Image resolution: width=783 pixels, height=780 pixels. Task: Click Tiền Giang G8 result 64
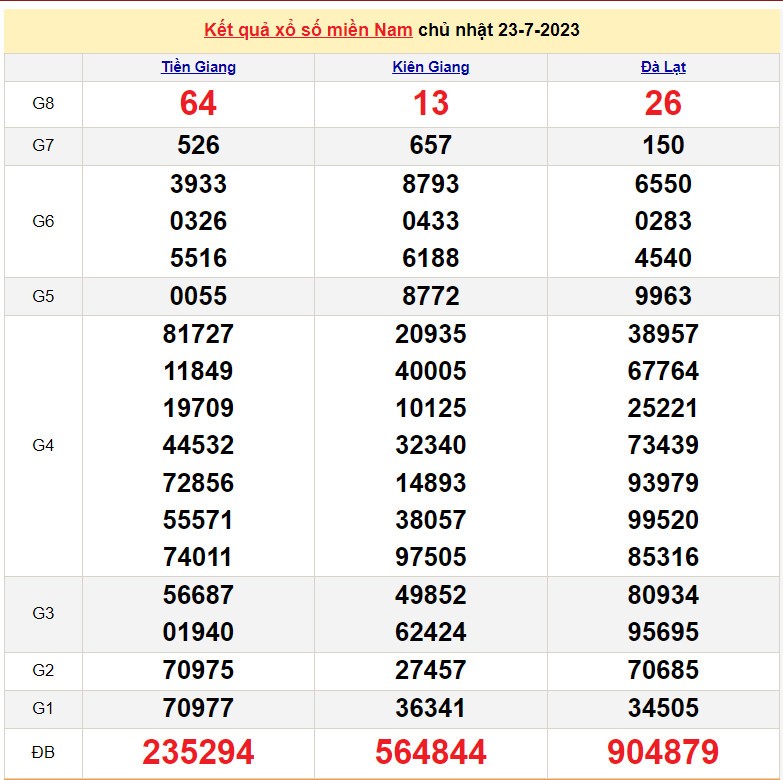tap(198, 103)
